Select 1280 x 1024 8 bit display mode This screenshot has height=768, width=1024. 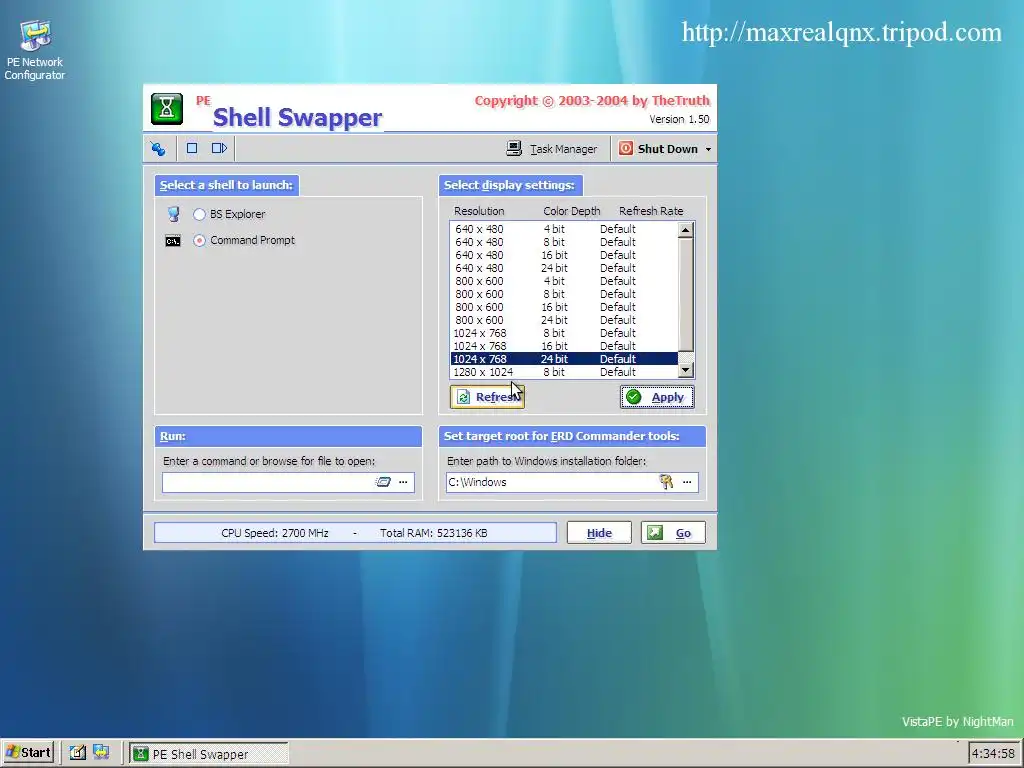[x=564, y=372]
